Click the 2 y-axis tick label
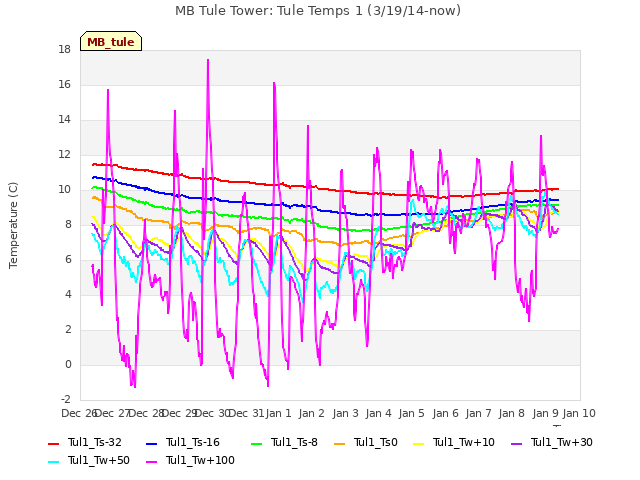The height and width of the screenshot is (480, 640). [x=68, y=329]
